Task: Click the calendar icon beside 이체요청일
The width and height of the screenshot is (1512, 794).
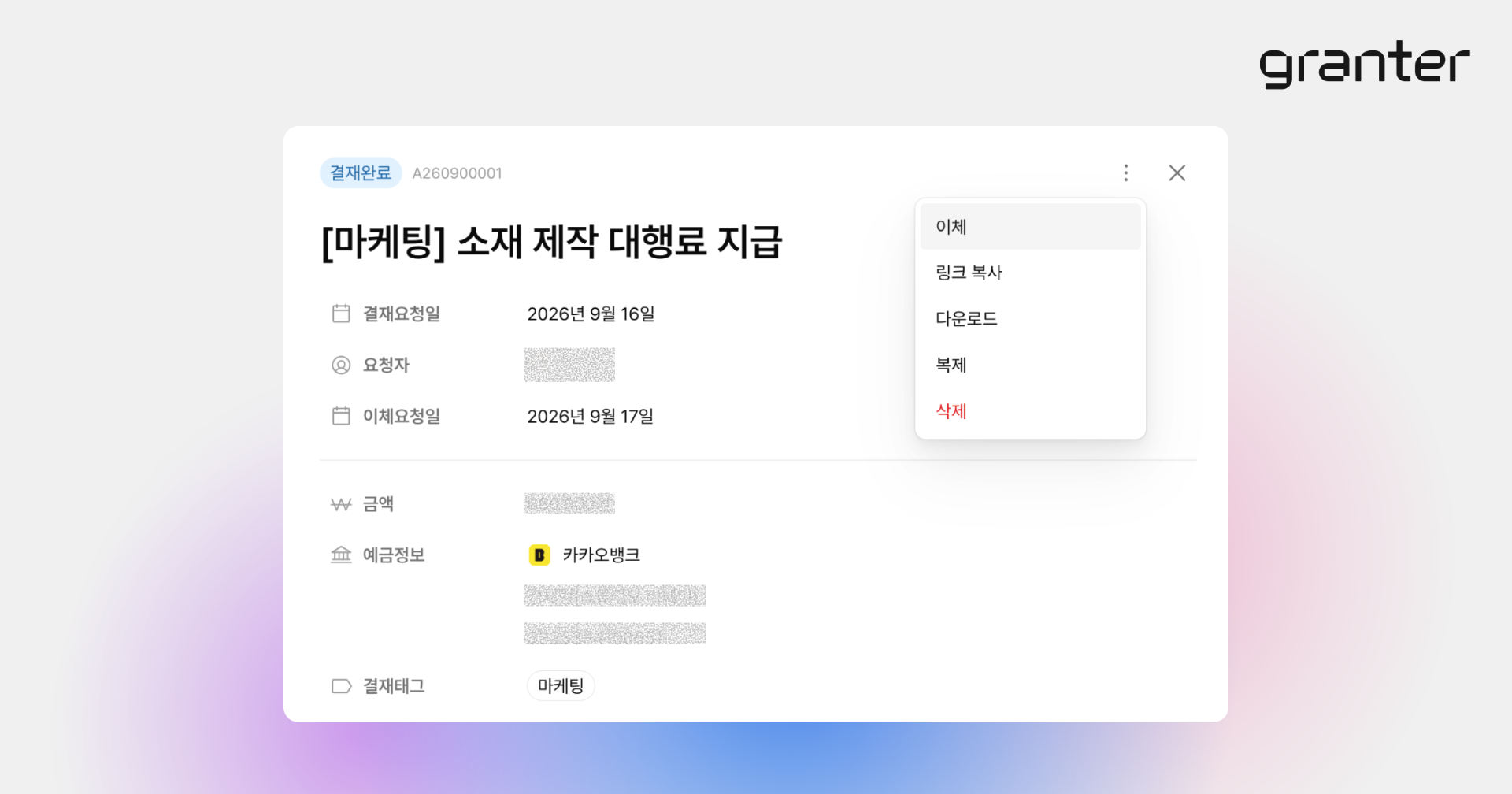Action: pos(341,416)
